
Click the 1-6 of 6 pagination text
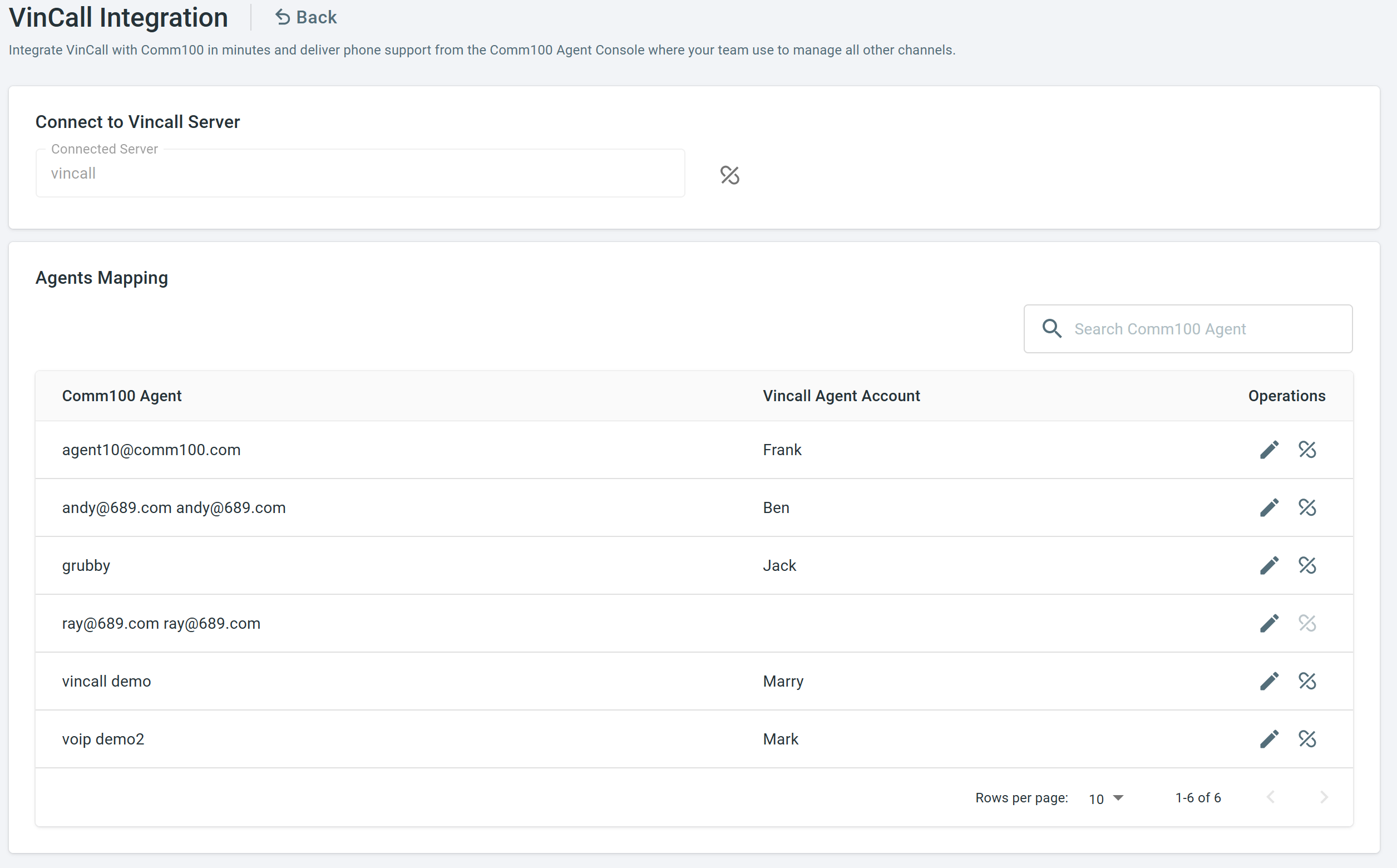[x=1198, y=798]
